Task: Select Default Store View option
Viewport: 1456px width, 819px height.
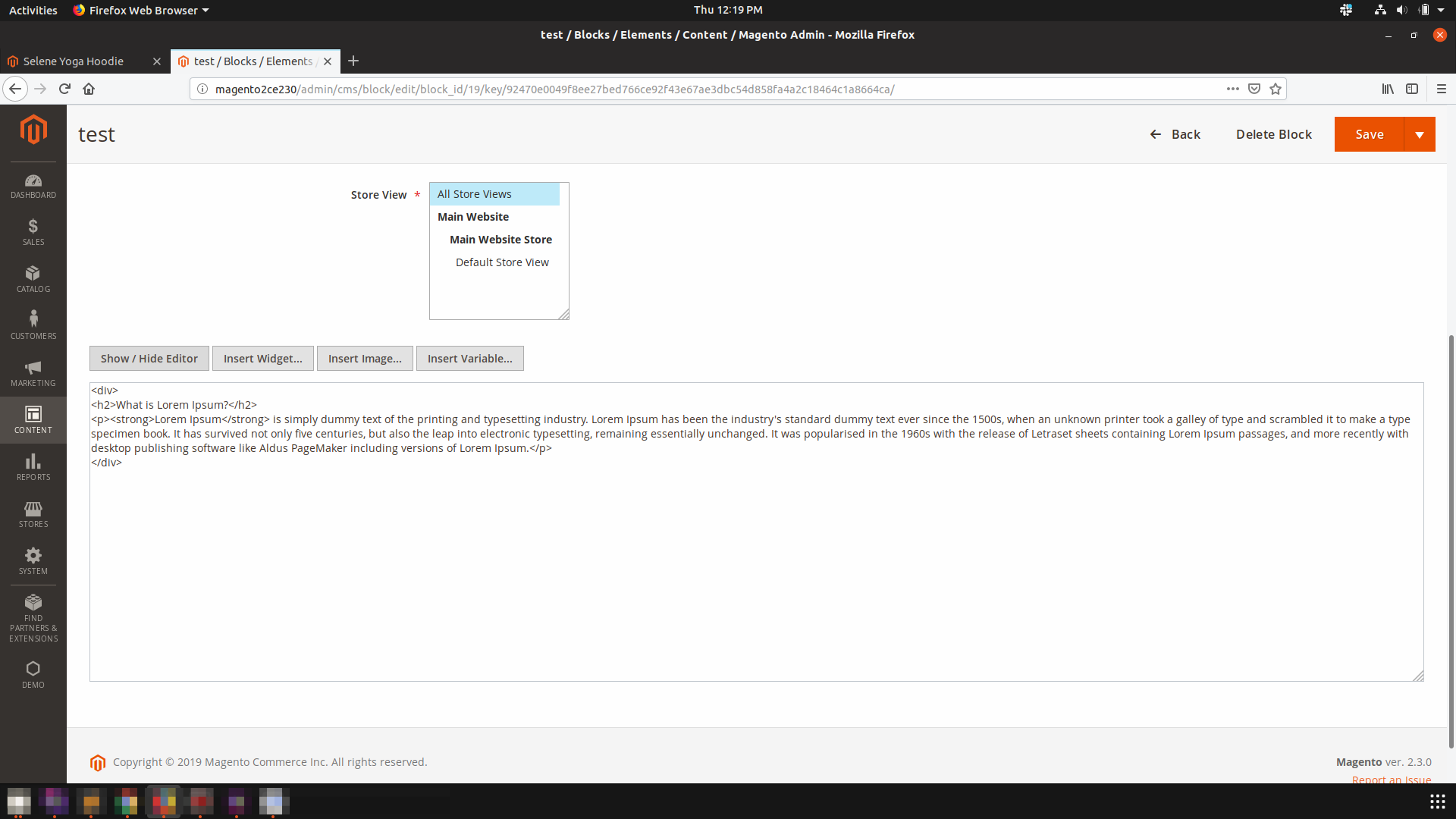Action: pos(502,262)
